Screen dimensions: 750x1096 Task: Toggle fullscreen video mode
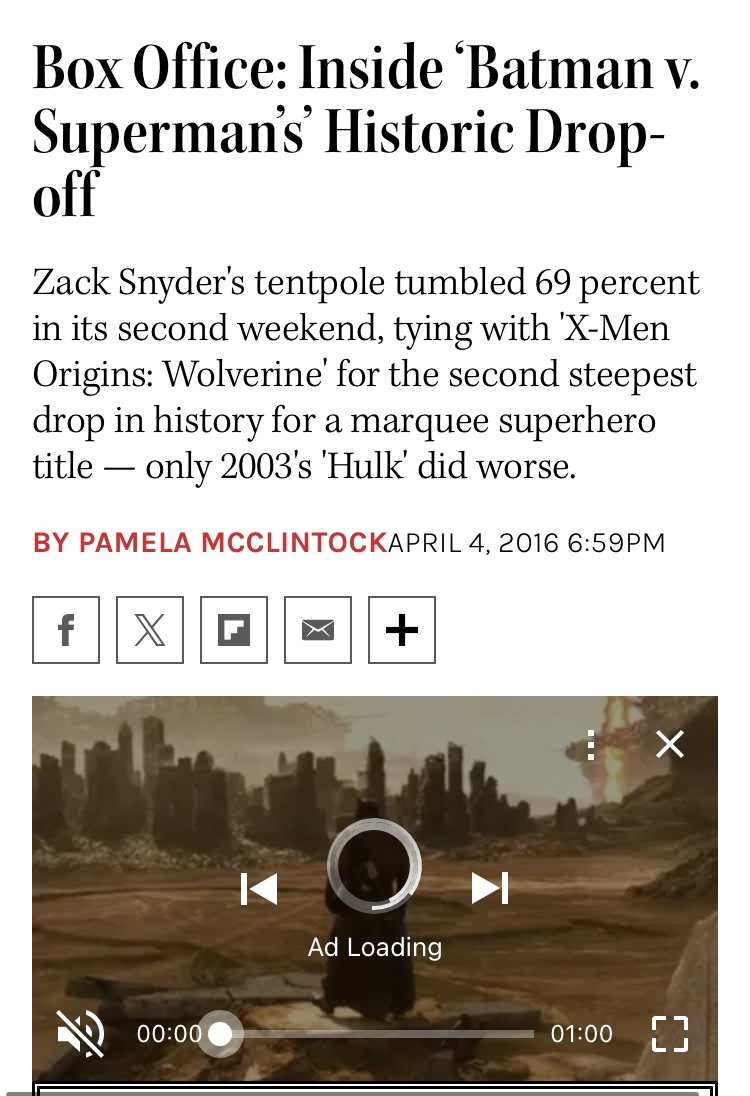click(x=670, y=1034)
